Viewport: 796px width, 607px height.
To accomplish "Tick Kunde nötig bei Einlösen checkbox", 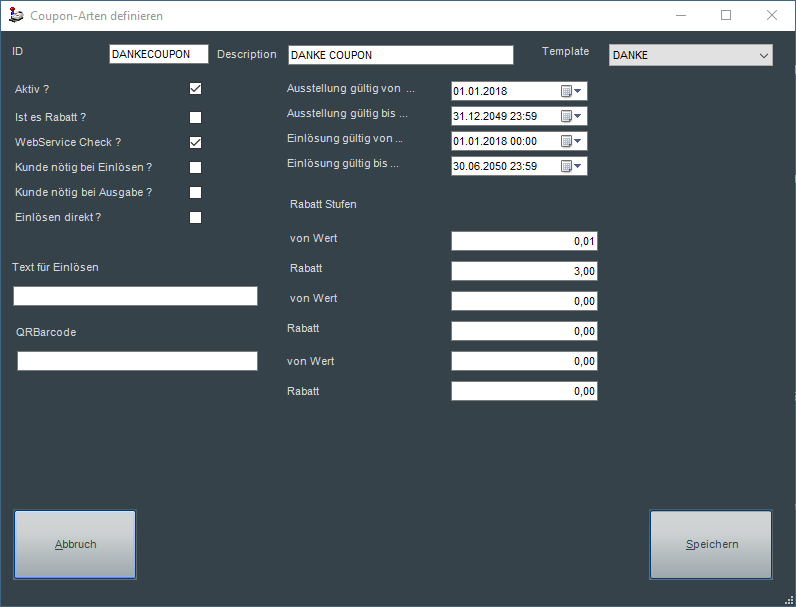I will tap(196, 167).
